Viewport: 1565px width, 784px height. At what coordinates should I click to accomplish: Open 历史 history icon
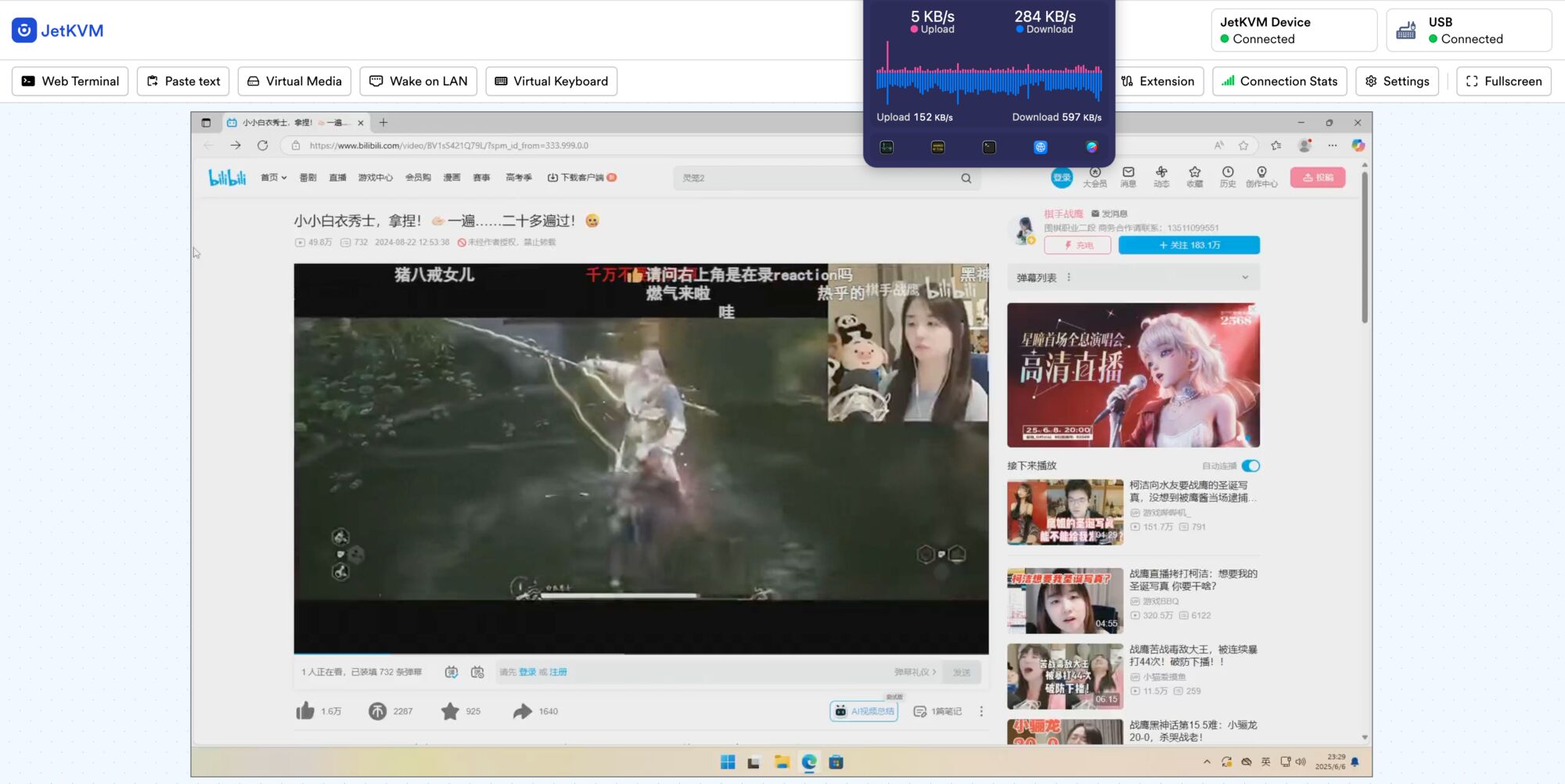click(x=1228, y=178)
